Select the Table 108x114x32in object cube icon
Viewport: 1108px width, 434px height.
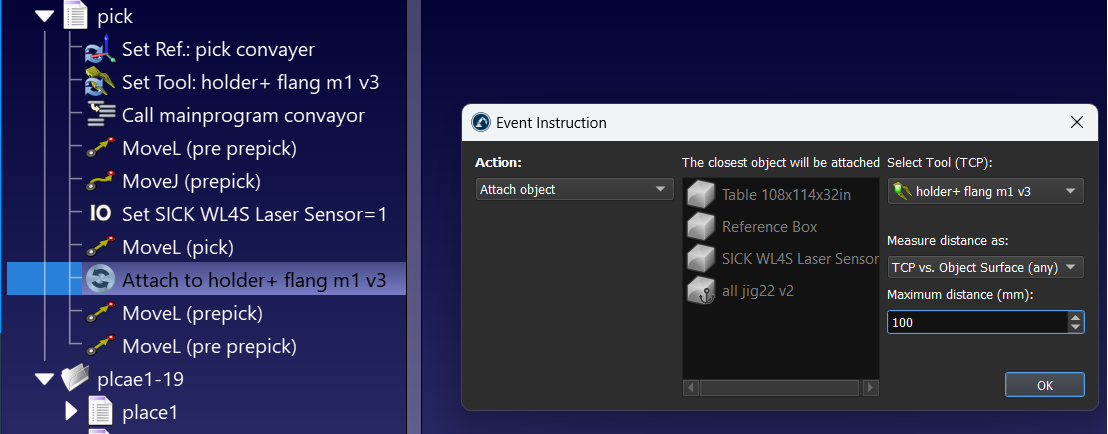[701, 194]
